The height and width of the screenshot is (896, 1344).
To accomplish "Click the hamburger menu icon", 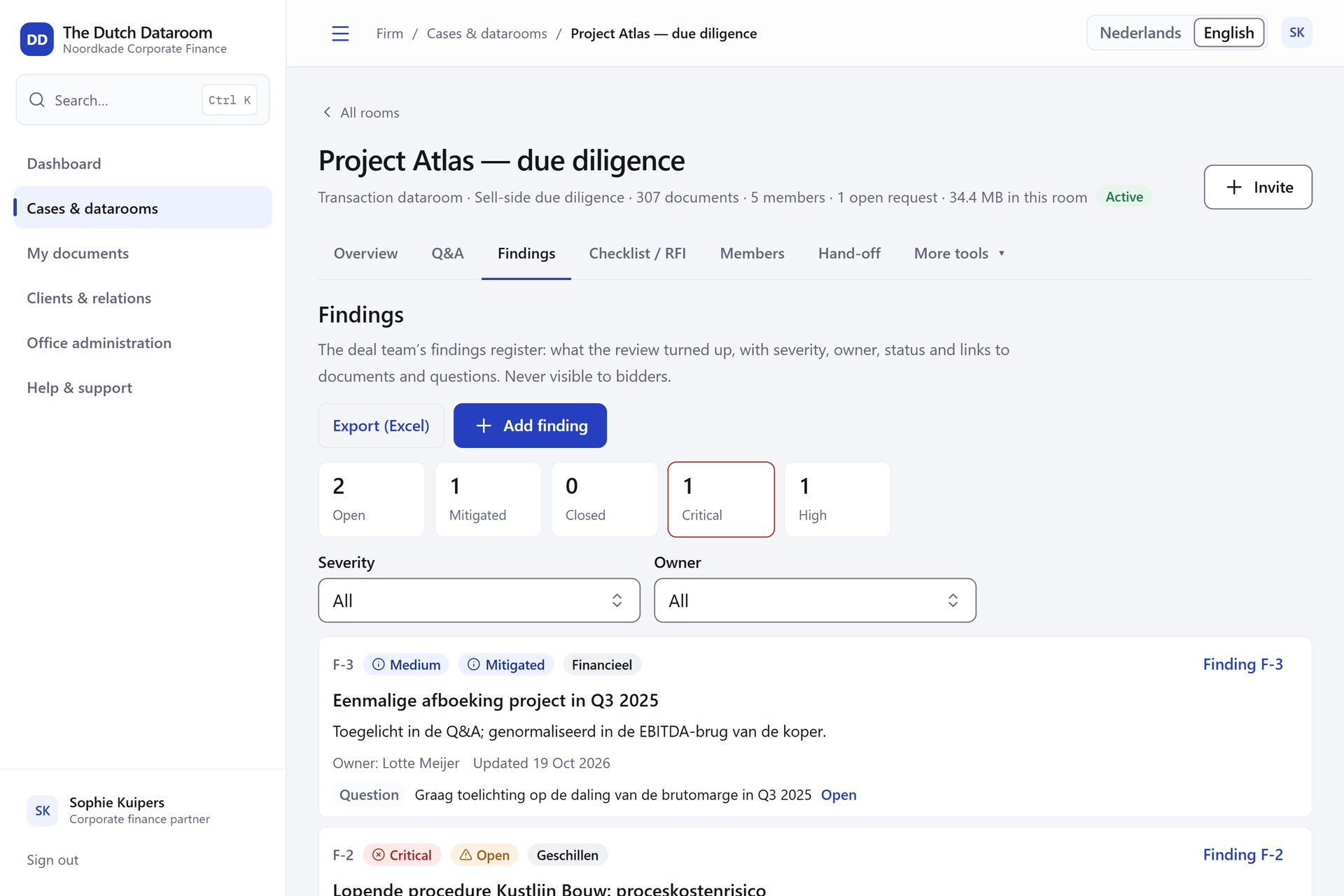I will click(x=340, y=34).
